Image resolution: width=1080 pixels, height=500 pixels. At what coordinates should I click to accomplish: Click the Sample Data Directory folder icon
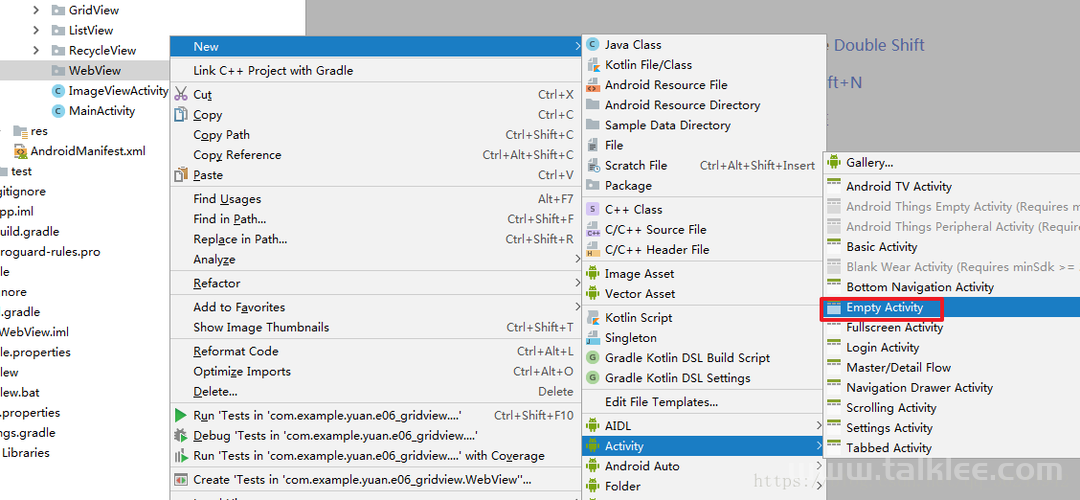click(x=592, y=125)
